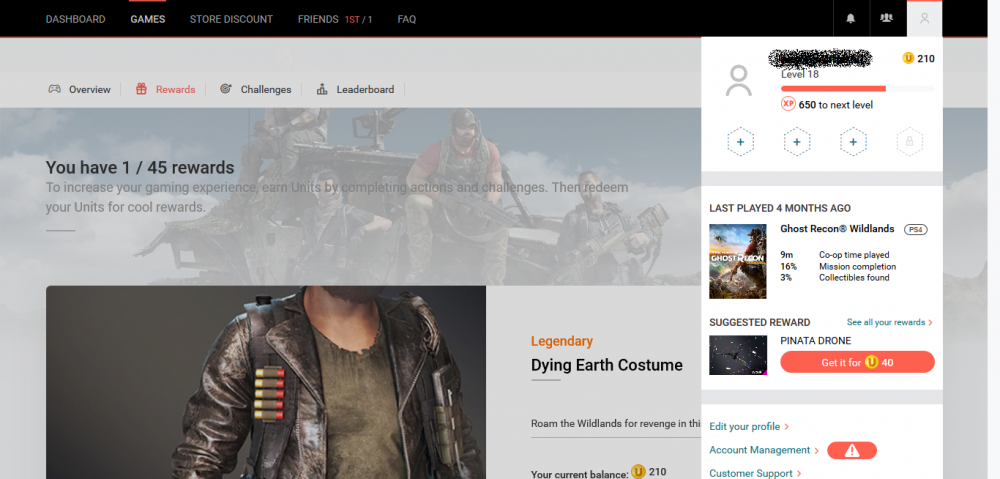This screenshot has width=1000, height=479.
Task: Open 'See all your rewards' link
Action: point(889,322)
